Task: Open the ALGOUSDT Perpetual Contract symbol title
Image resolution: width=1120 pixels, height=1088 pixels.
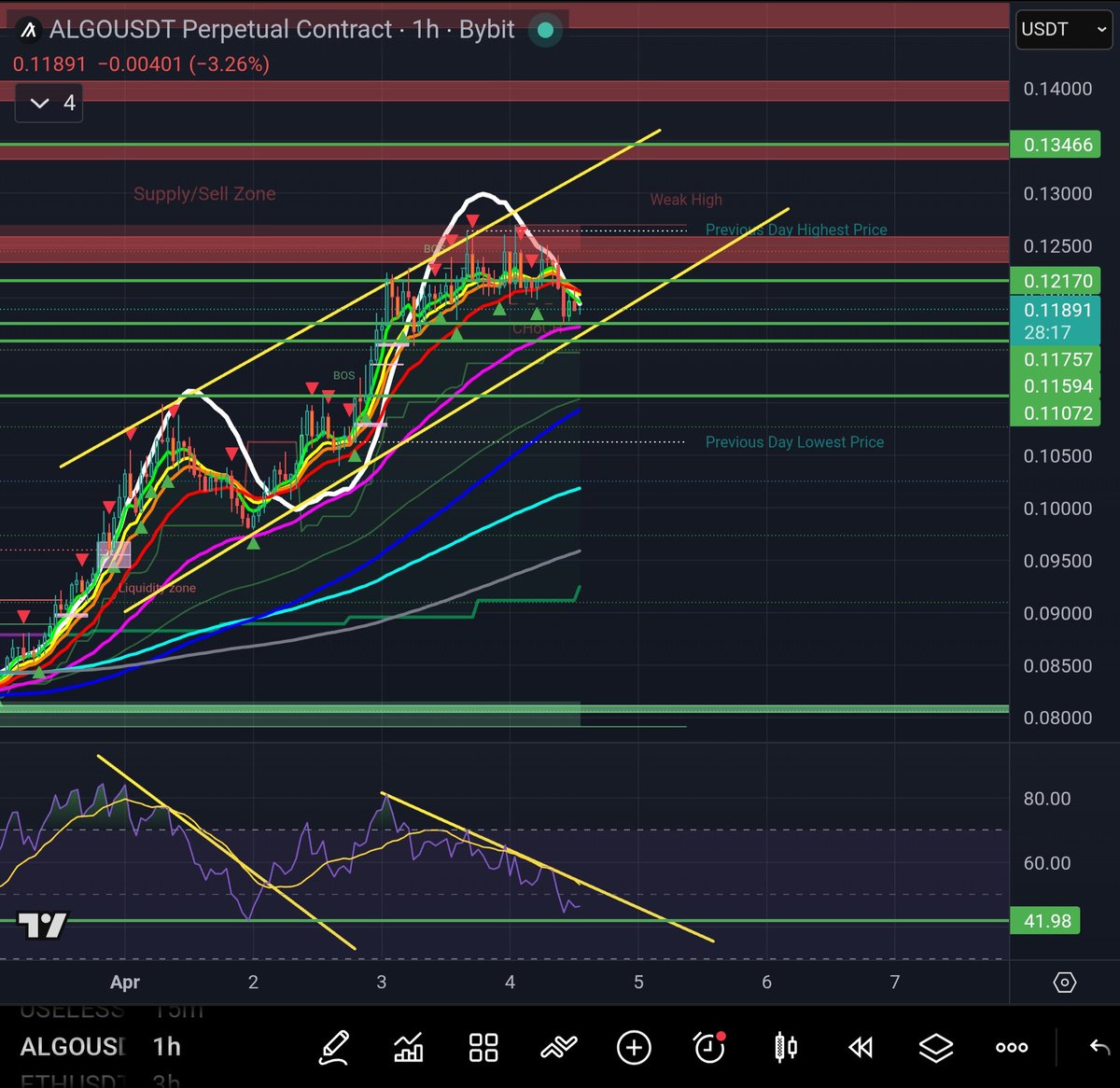Action: (282, 30)
